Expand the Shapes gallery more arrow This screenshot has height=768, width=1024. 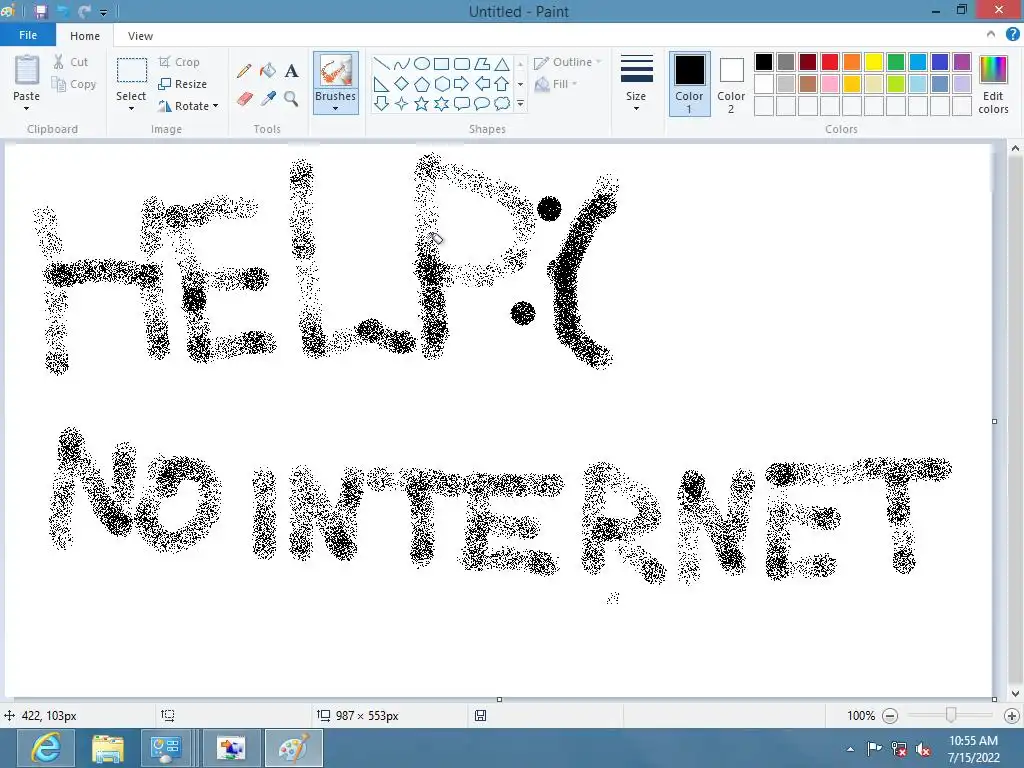[520, 104]
